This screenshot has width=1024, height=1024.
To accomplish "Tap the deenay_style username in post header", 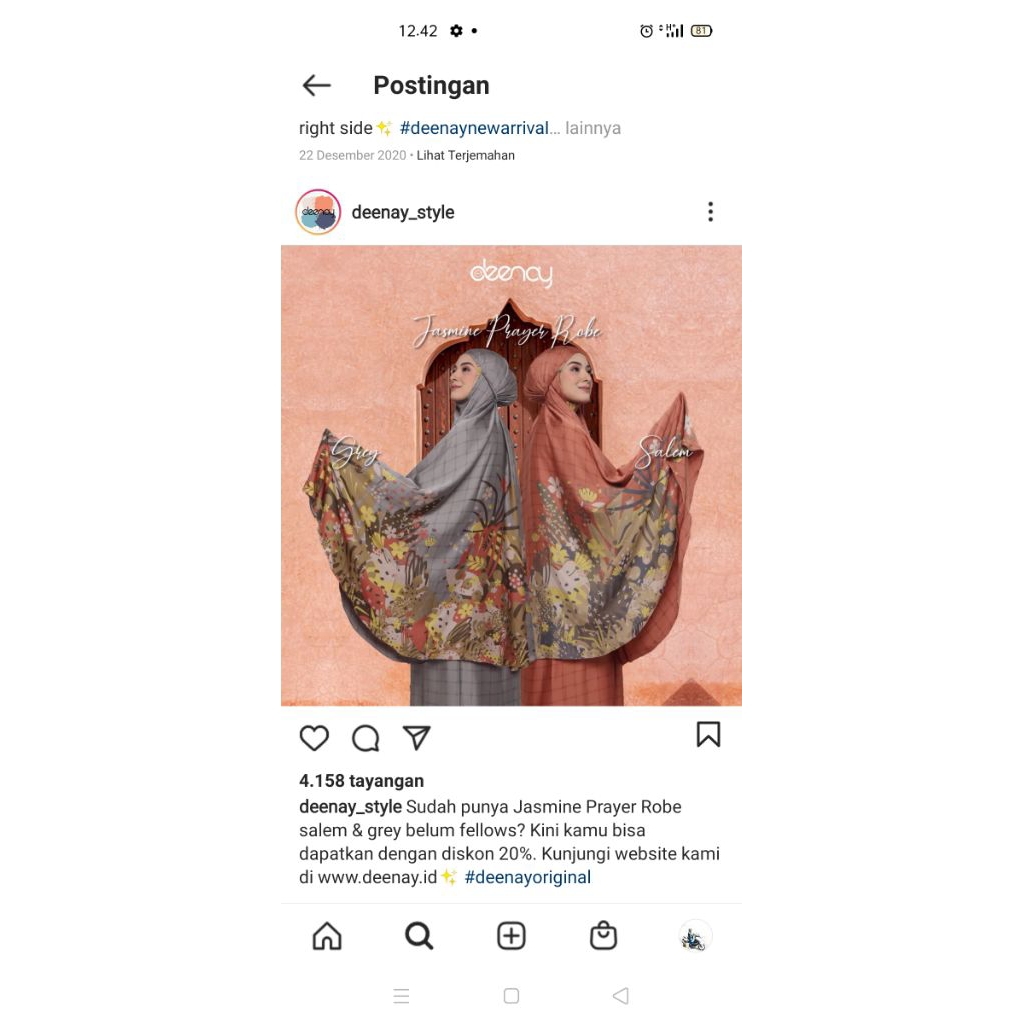I will 403,212.
